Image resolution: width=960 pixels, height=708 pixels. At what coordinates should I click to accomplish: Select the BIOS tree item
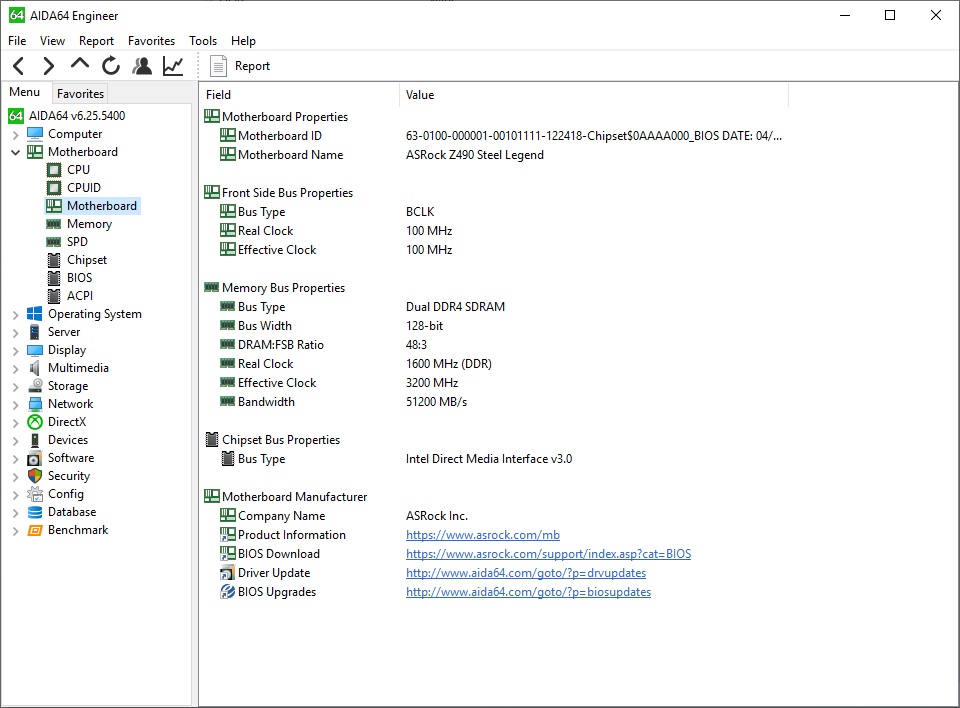click(80, 277)
